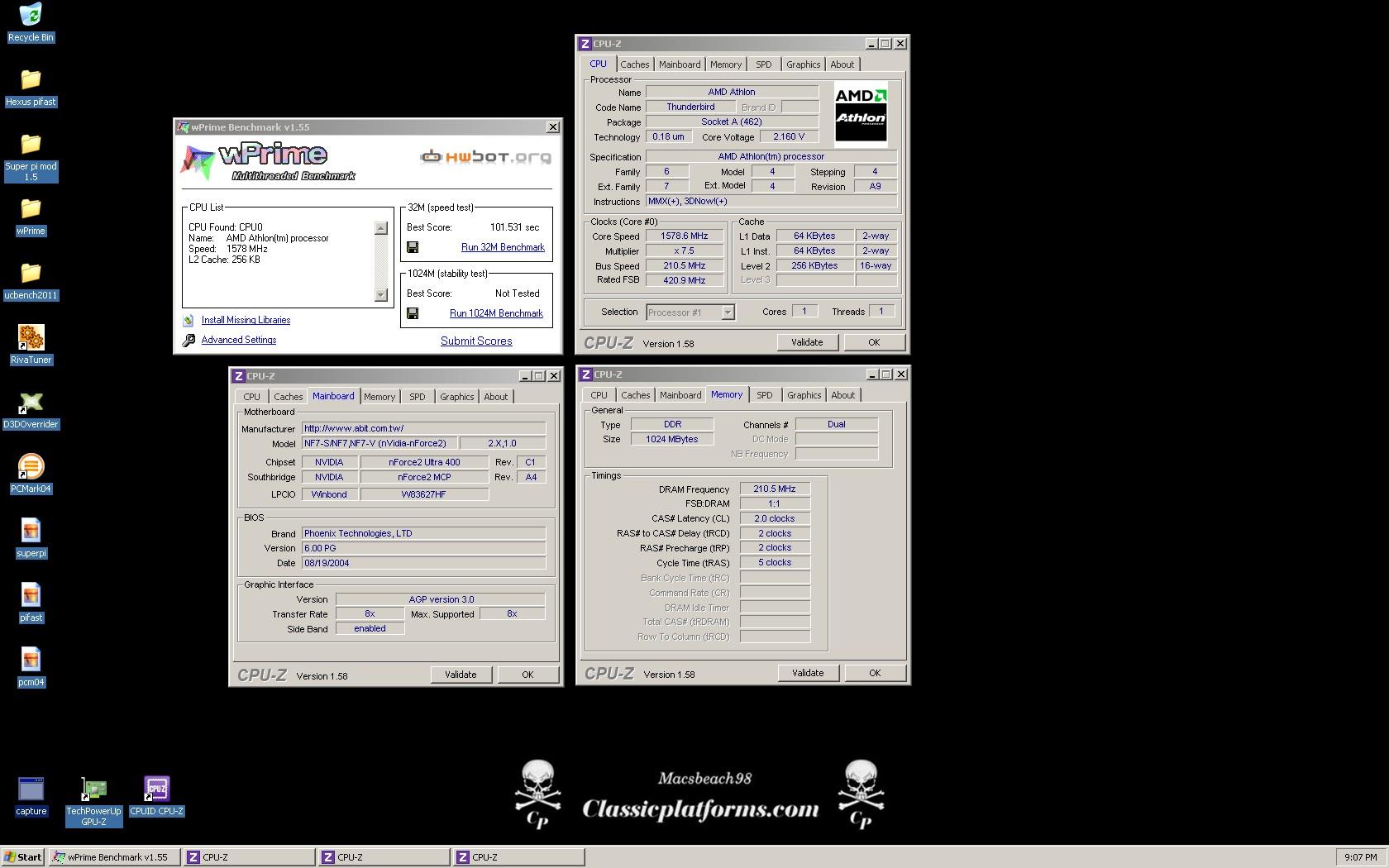
Task: Click the CPU List scrollbar down arrow
Action: coord(381,295)
